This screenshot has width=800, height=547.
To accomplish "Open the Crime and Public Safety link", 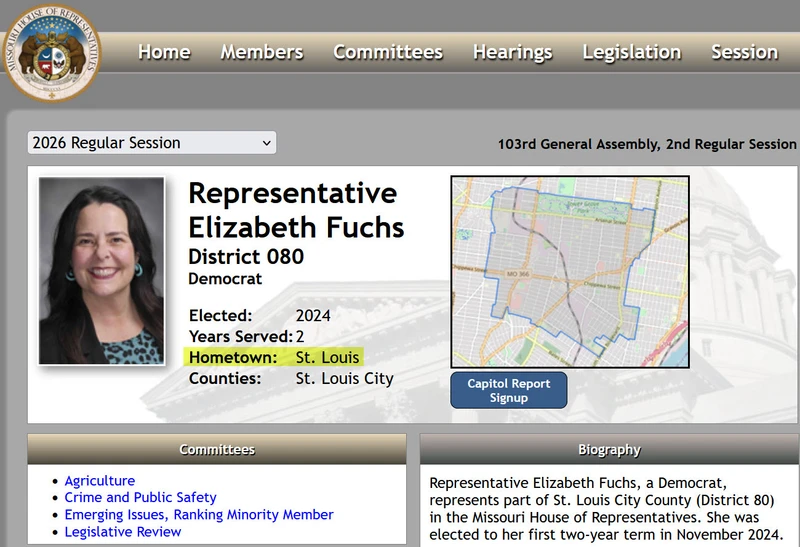I will coord(140,498).
